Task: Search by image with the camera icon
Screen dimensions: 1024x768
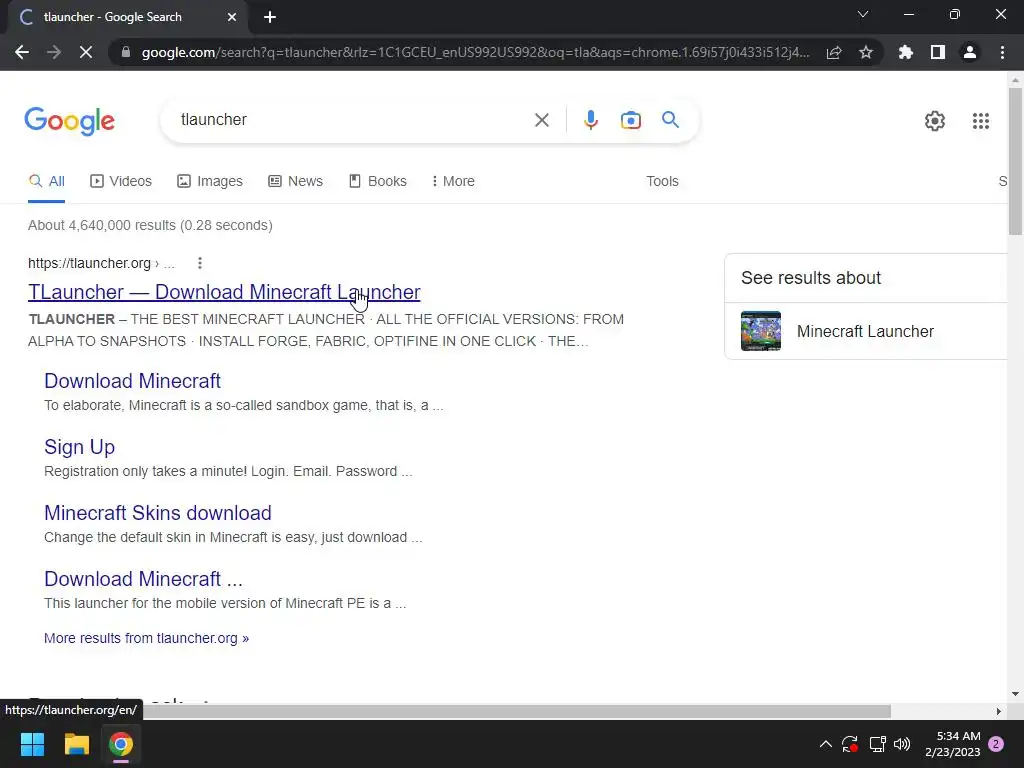Action: pos(630,120)
